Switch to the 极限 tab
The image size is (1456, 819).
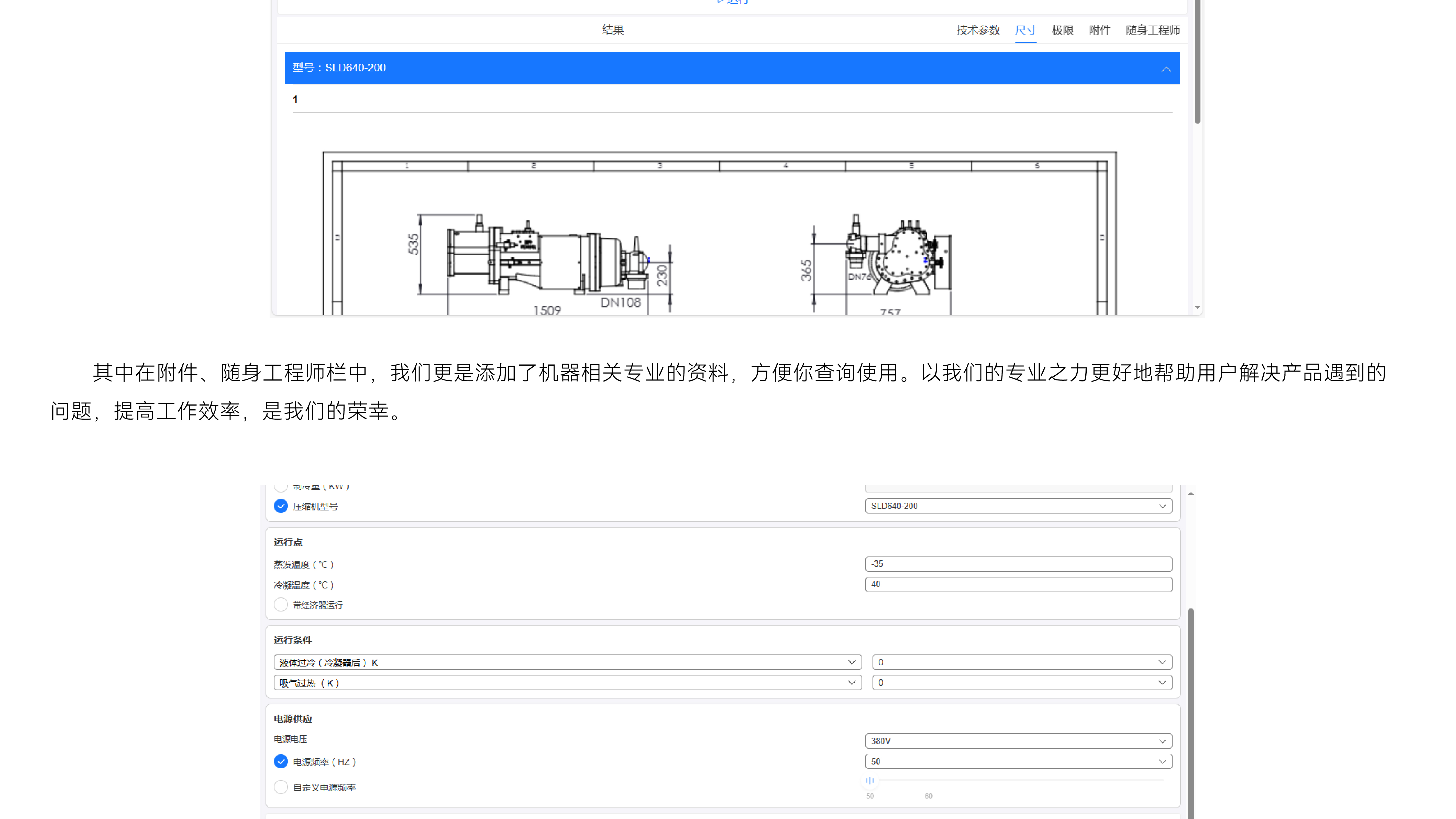tap(1063, 30)
